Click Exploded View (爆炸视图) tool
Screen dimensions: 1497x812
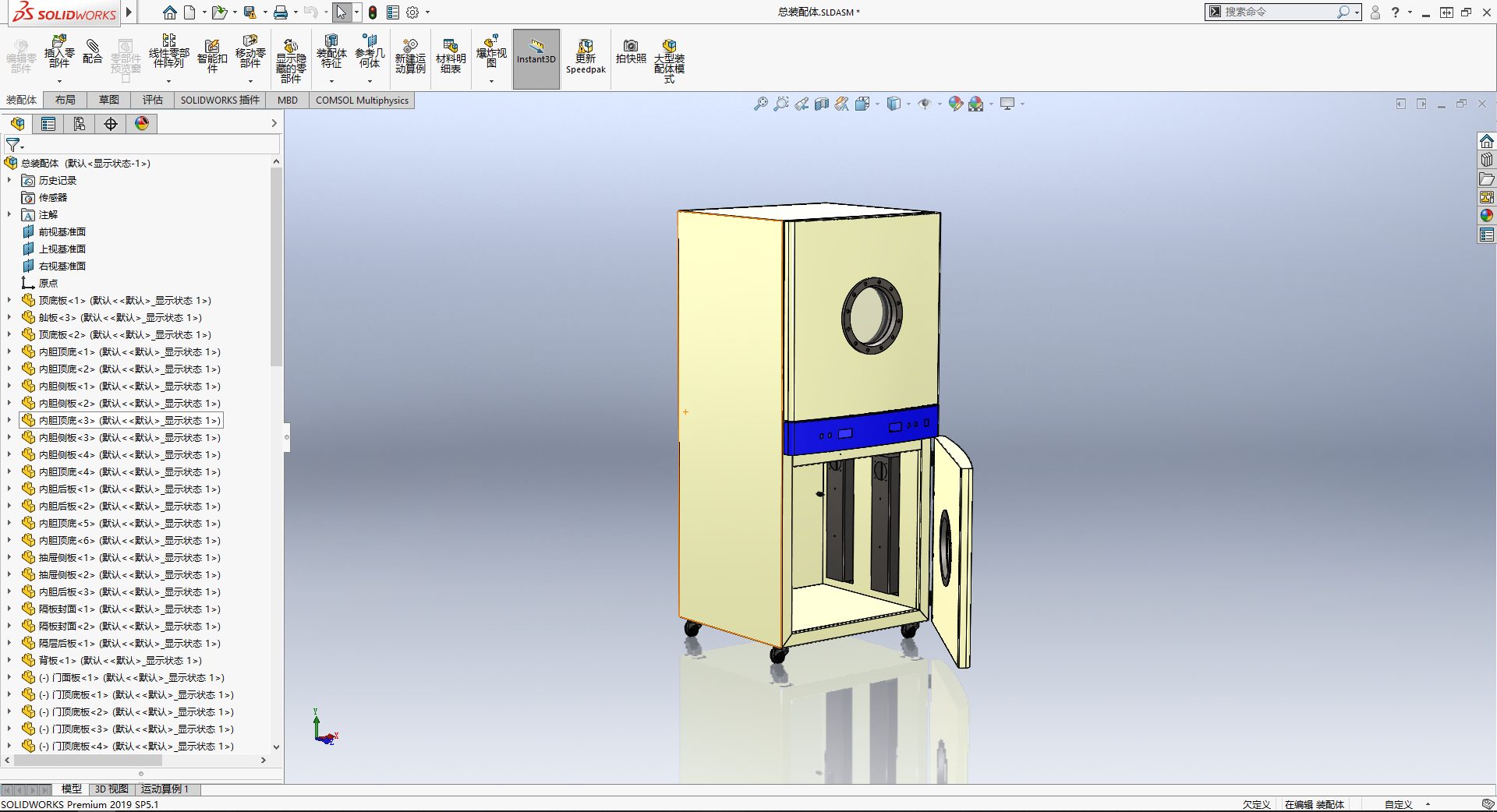(491, 51)
